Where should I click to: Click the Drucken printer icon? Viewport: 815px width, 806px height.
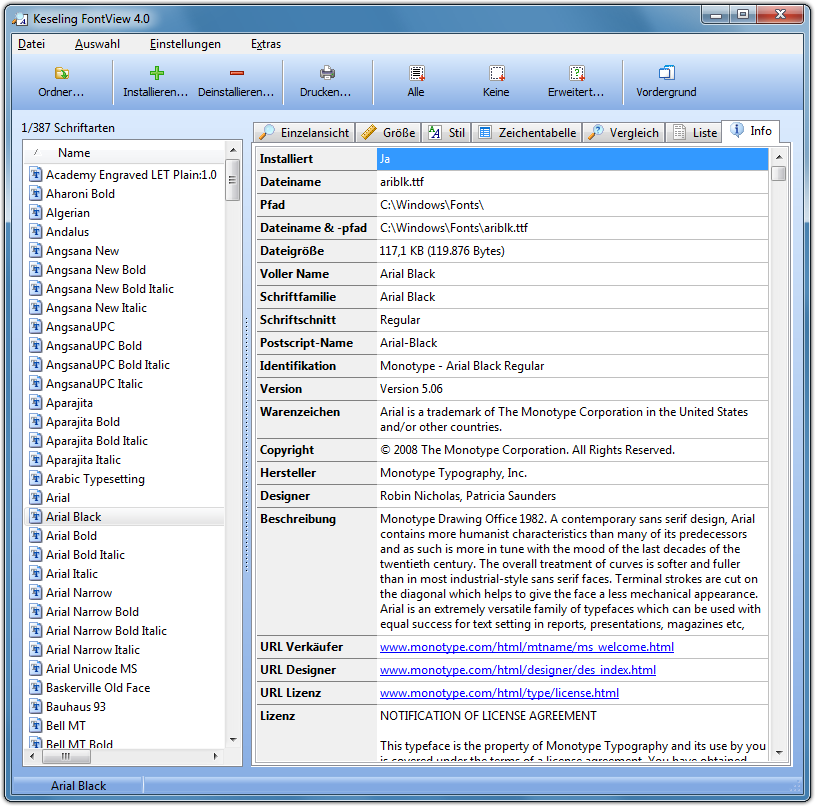[326, 73]
